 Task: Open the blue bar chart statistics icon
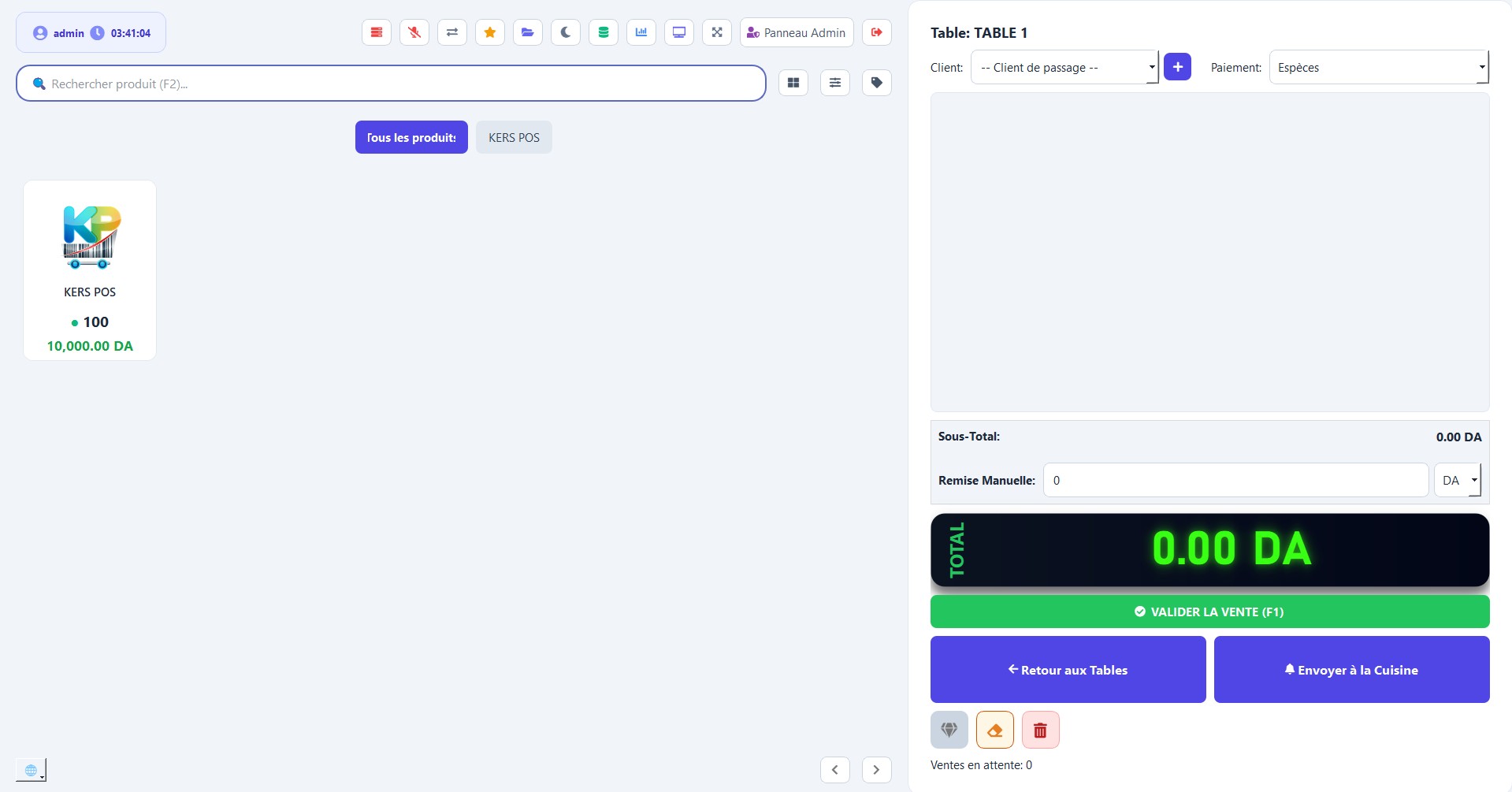[x=641, y=32]
